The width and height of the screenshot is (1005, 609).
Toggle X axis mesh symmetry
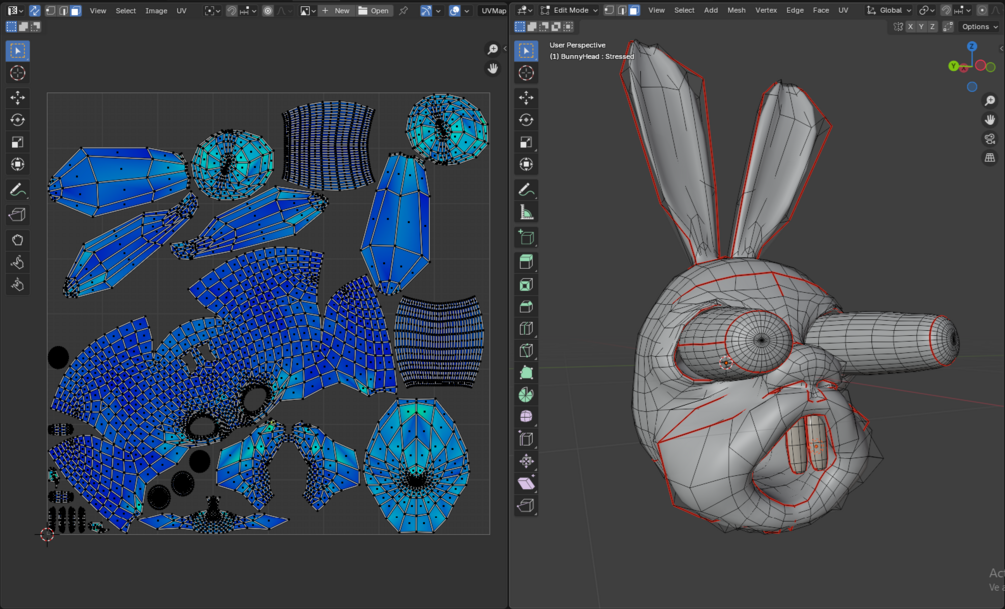click(909, 26)
